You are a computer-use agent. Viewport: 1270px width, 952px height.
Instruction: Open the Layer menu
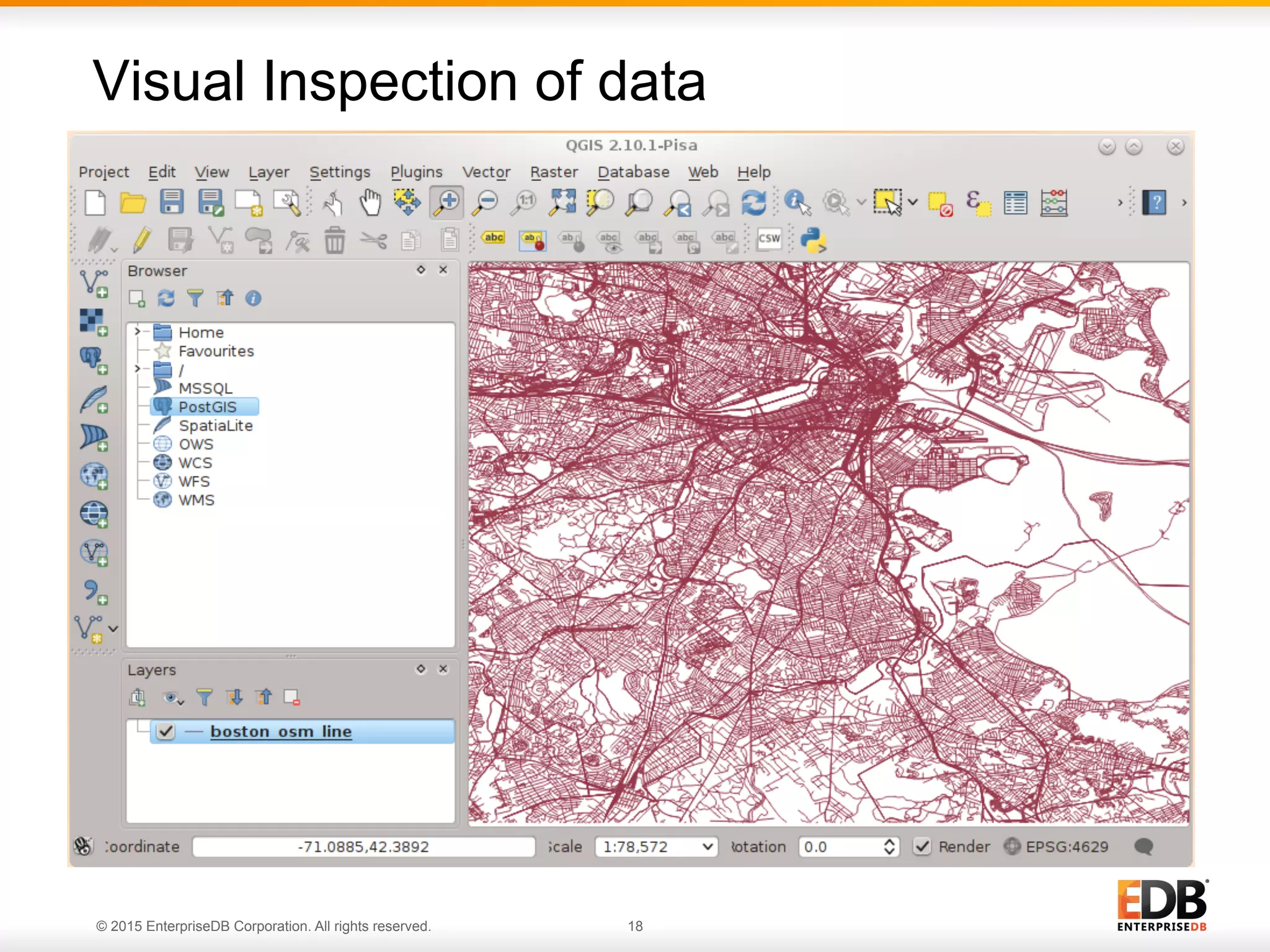pyautogui.click(x=269, y=172)
